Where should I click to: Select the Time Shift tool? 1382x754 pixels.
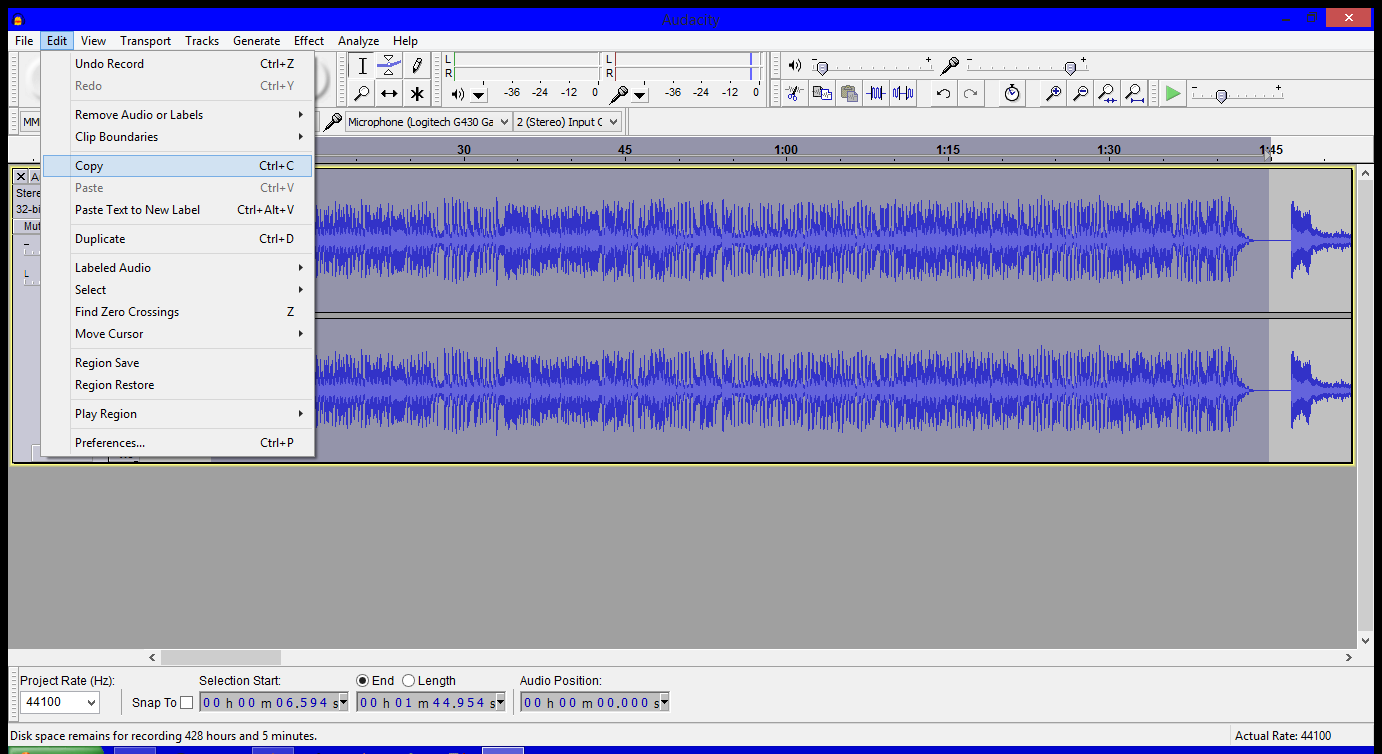(389, 94)
